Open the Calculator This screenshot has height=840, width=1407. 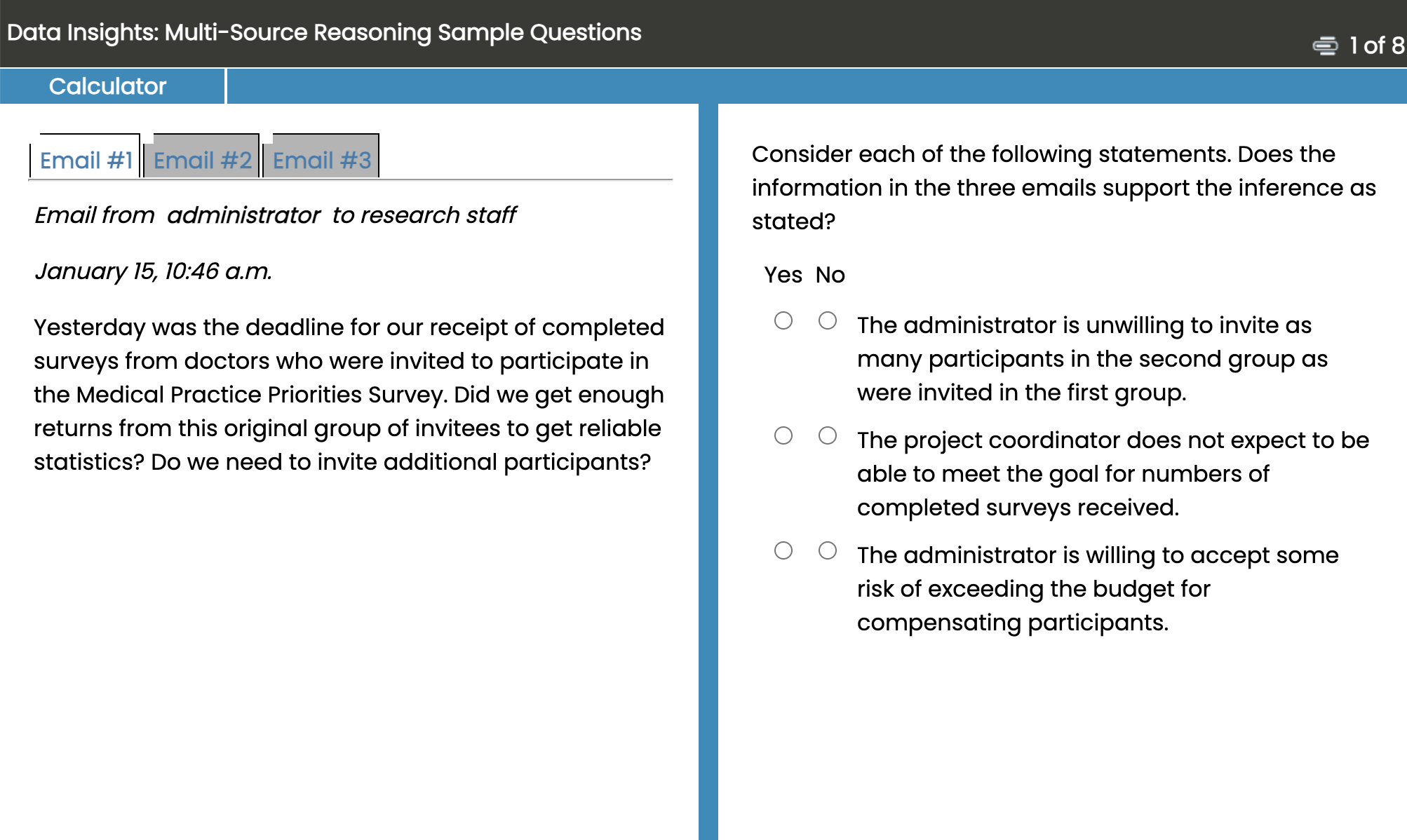[x=107, y=86]
